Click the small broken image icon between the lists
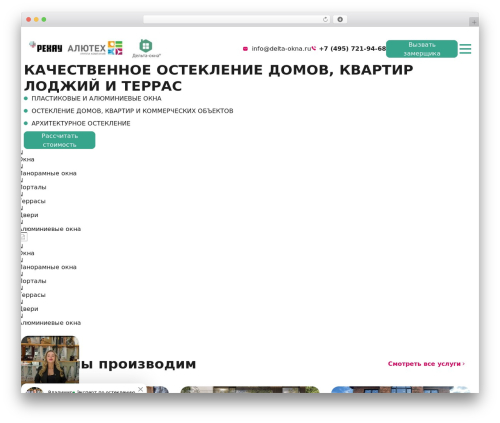500x423 pixels. pyautogui.click(x=24, y=237)
